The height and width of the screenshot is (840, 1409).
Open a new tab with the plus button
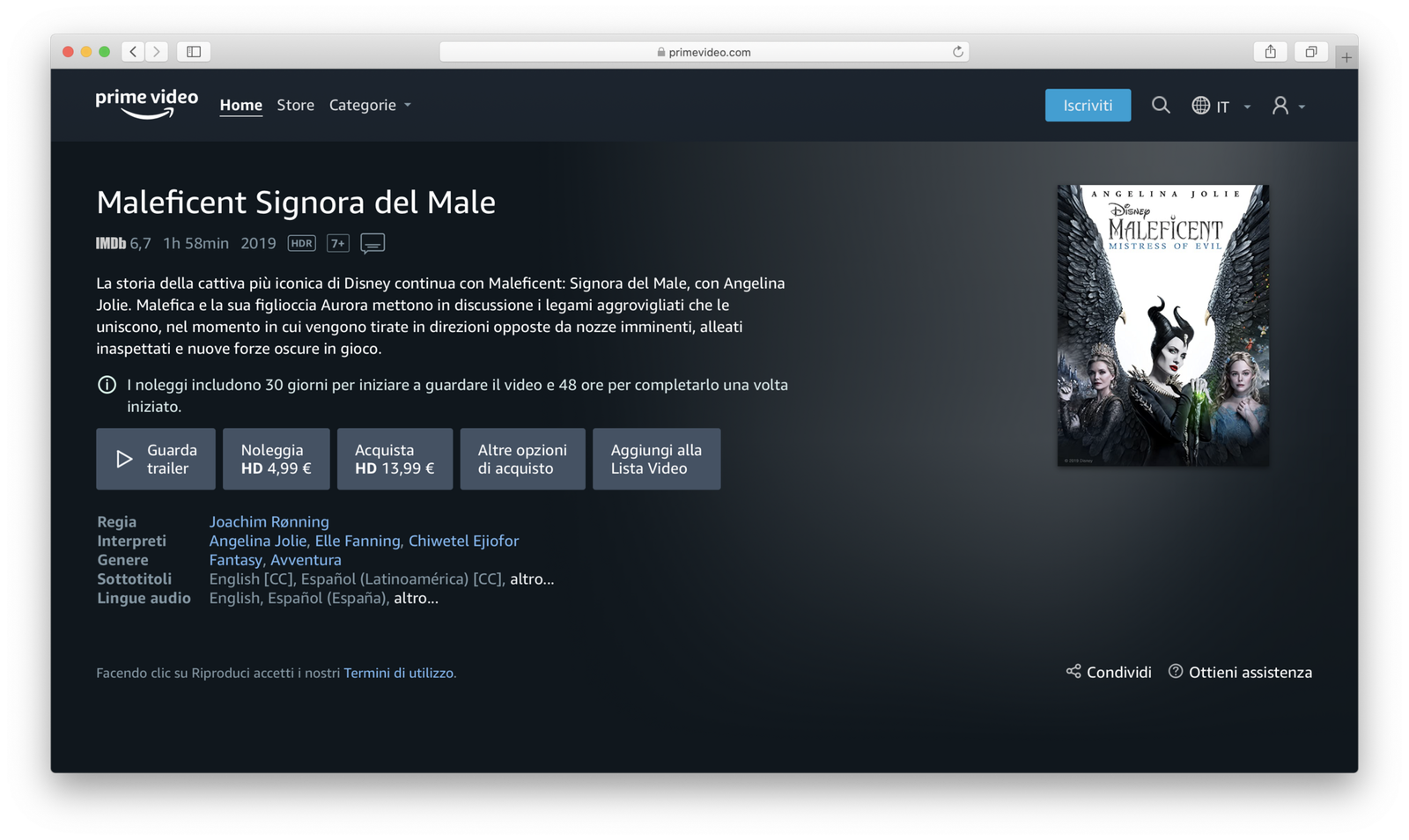click(1346, 57)
